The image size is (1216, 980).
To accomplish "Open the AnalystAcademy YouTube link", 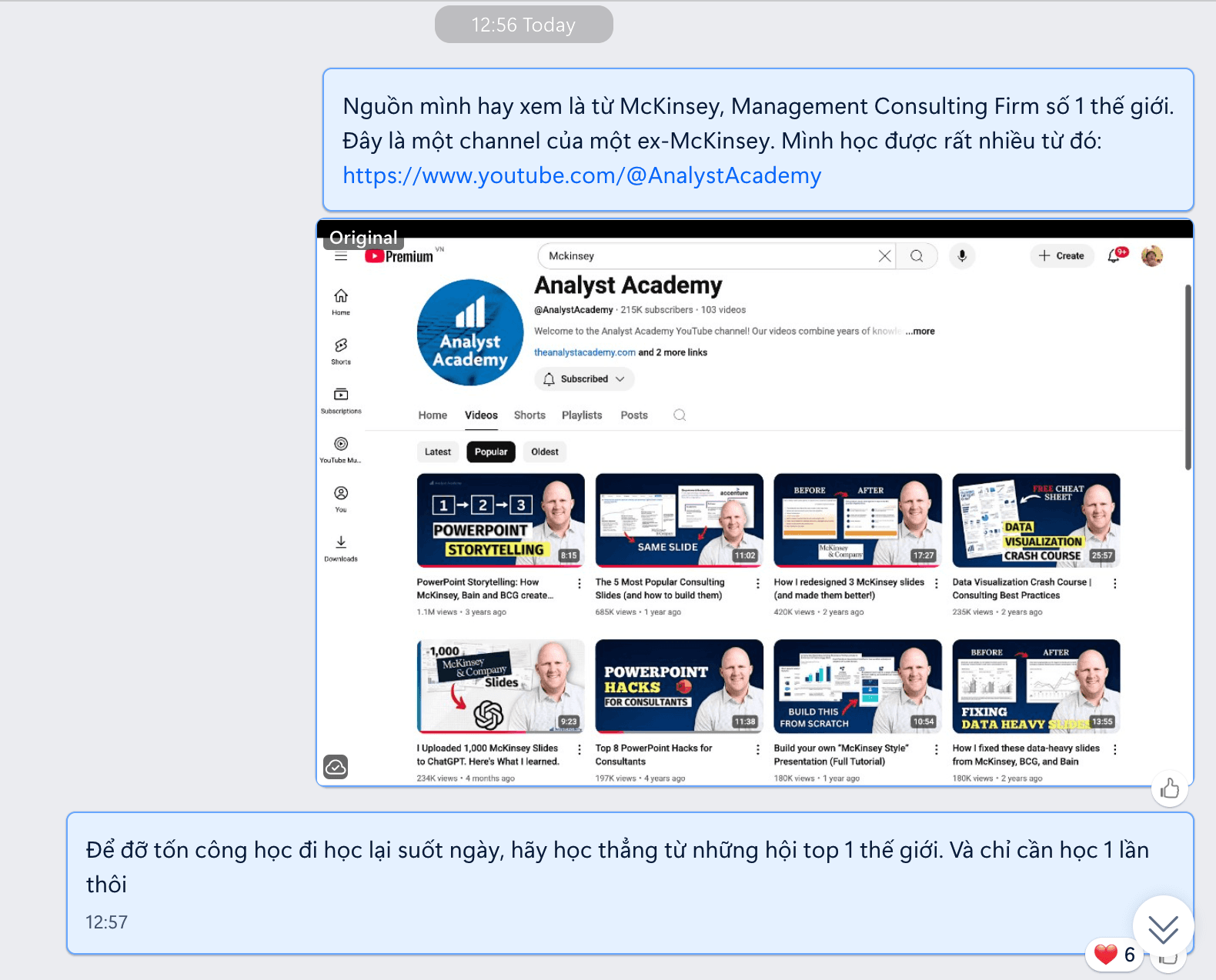I will pos(582,175).
